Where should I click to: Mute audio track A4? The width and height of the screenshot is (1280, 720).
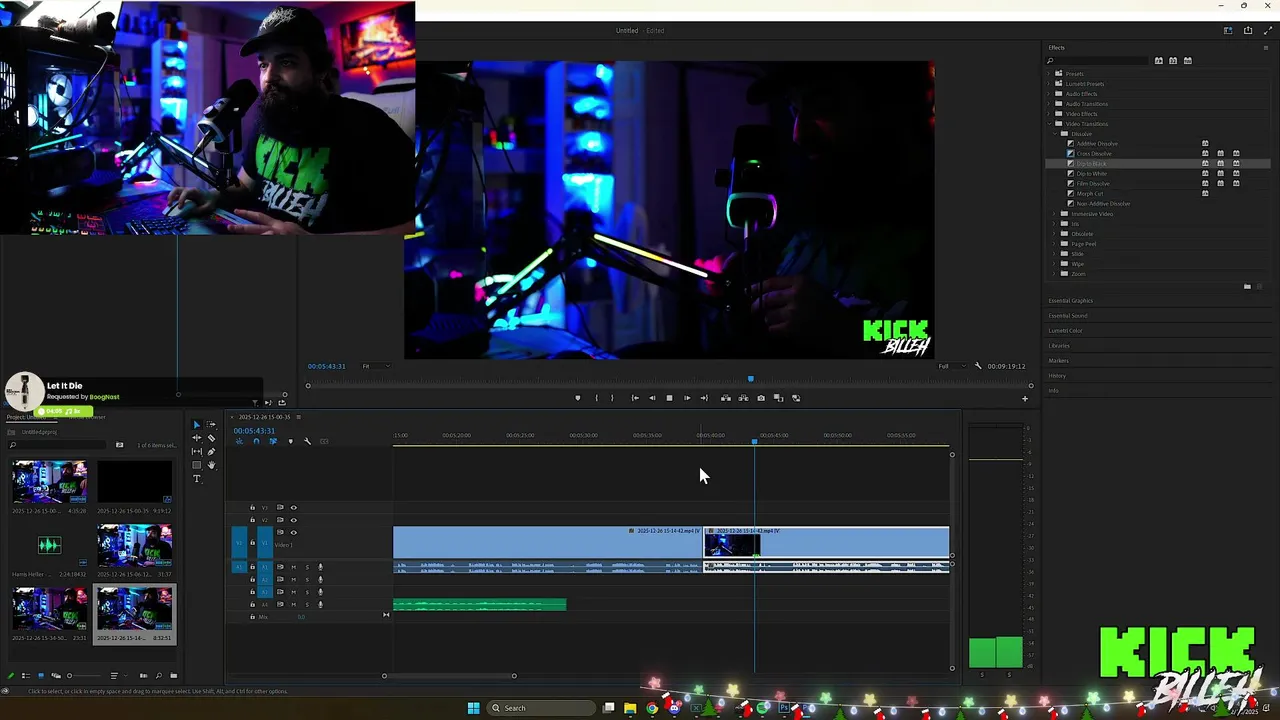coord(294,605)
